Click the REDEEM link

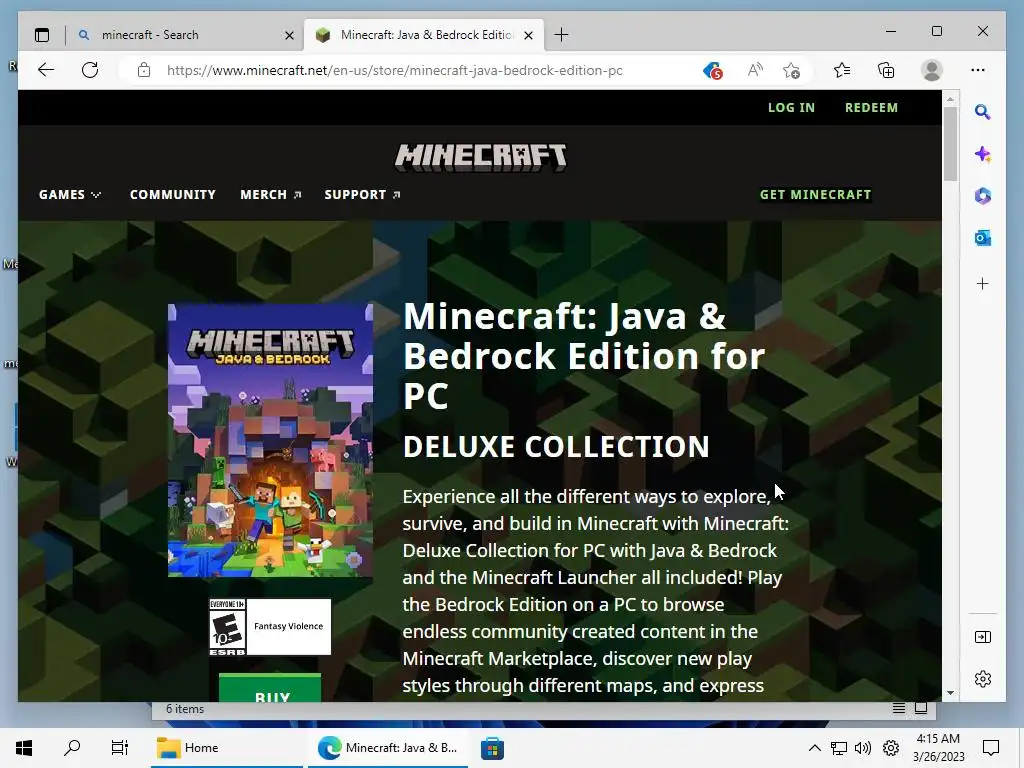[871, 108]
